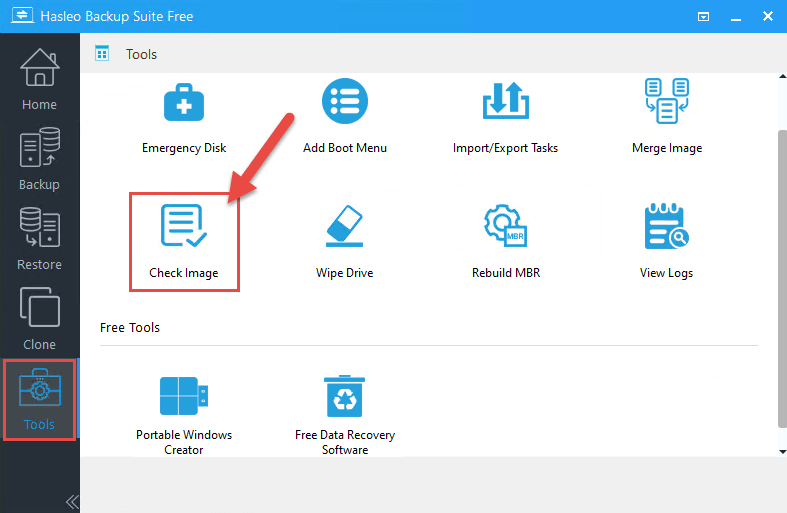This screenshot has width=787, height=513.
Task: Click the scrollbar down arrow
Action: coord(780,451)
